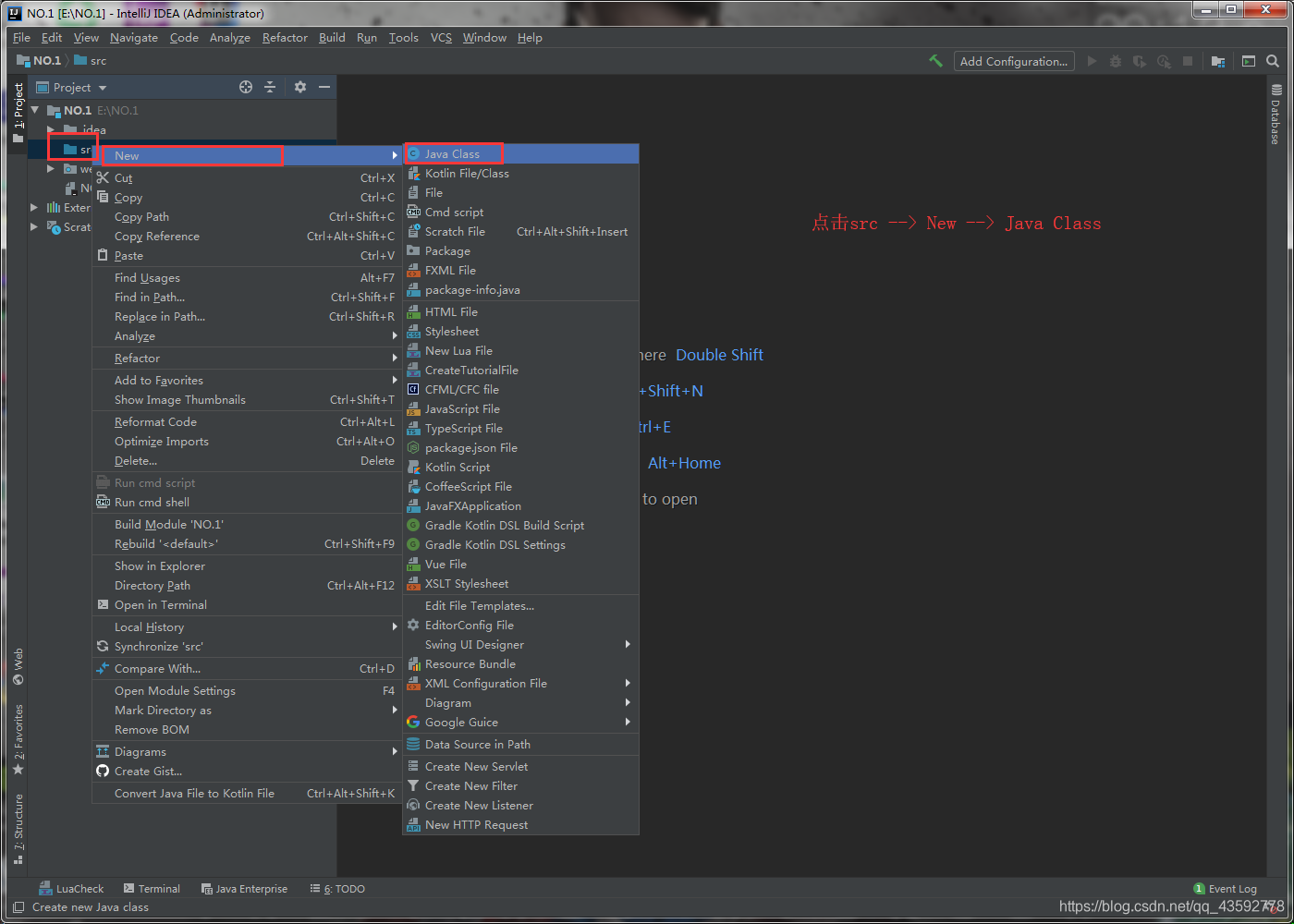
Task: Select Open in Terminal
Action: (247, 605)
